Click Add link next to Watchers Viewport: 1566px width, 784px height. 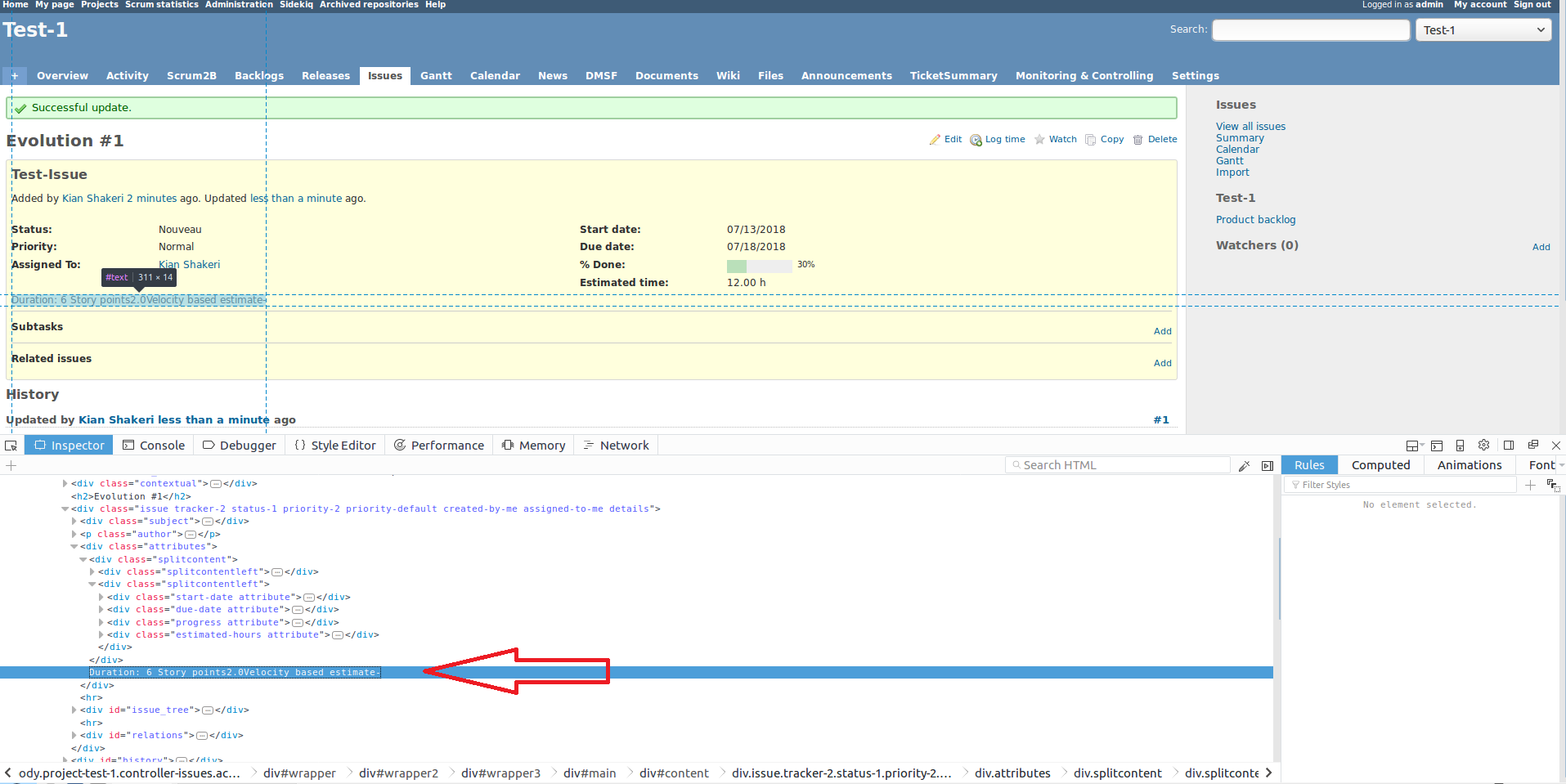click(x=1541, y=248)
